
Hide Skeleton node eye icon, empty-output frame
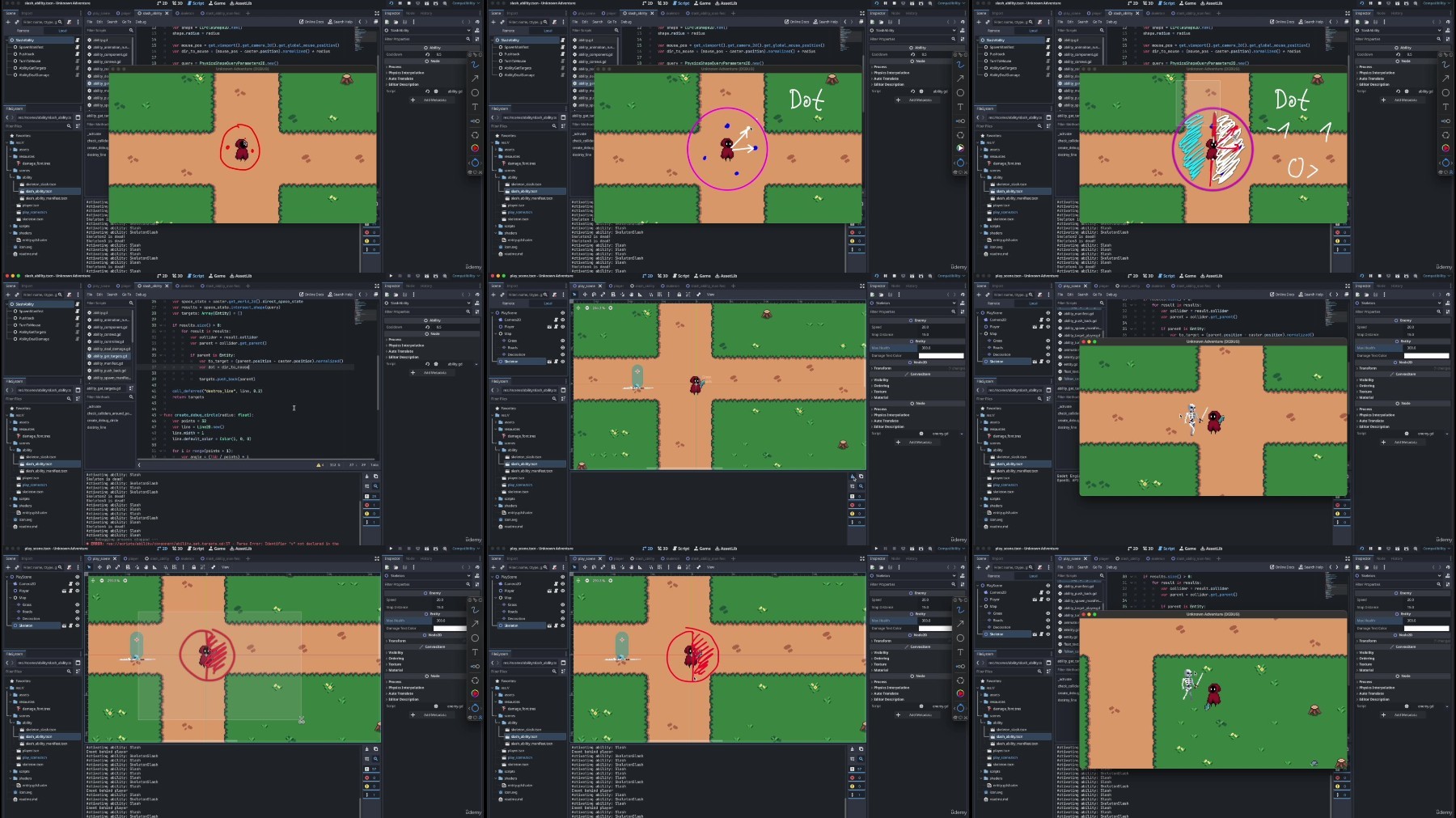tap(563, 362)
